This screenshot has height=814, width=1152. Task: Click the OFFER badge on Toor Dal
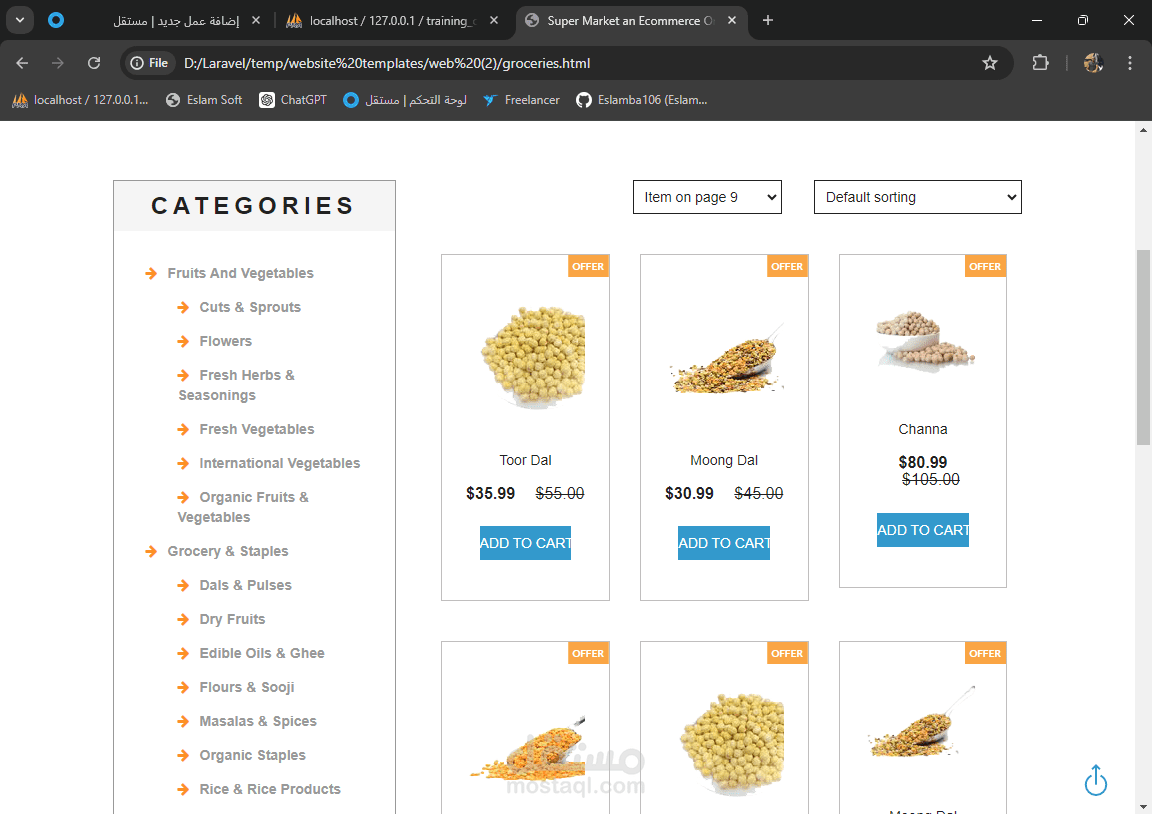588,266
